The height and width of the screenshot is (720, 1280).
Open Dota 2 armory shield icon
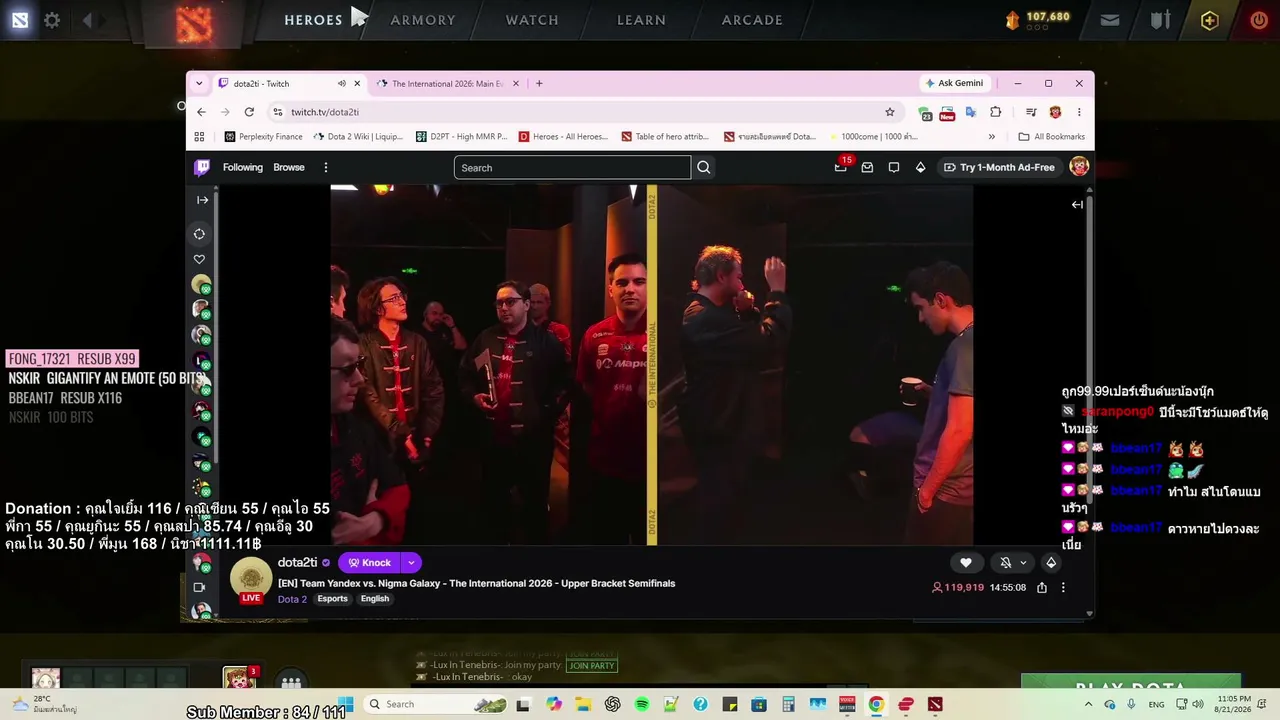[1160, 20]
